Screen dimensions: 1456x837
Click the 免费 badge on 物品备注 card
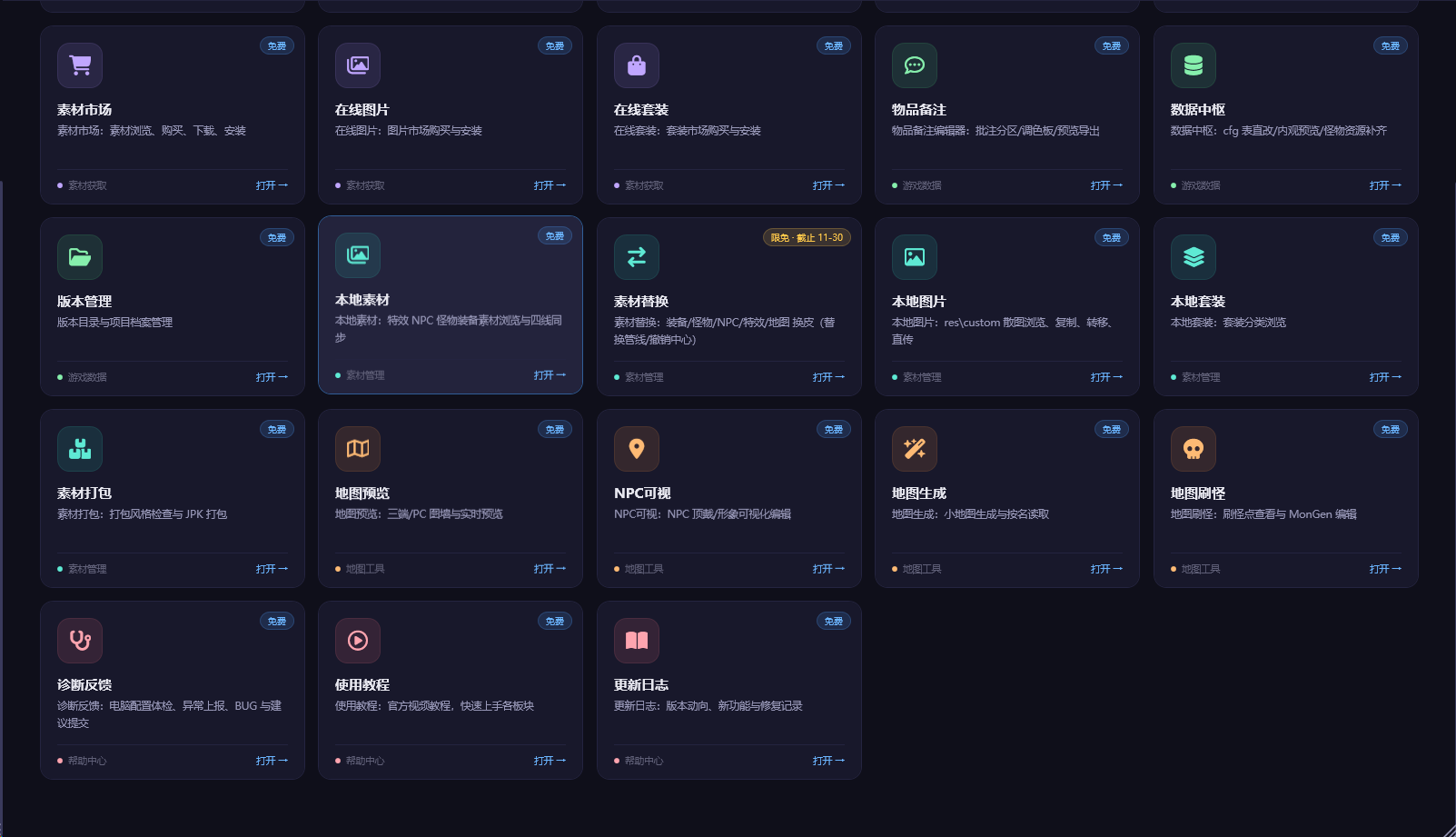pyautogui.click(x=1112, y=46)
